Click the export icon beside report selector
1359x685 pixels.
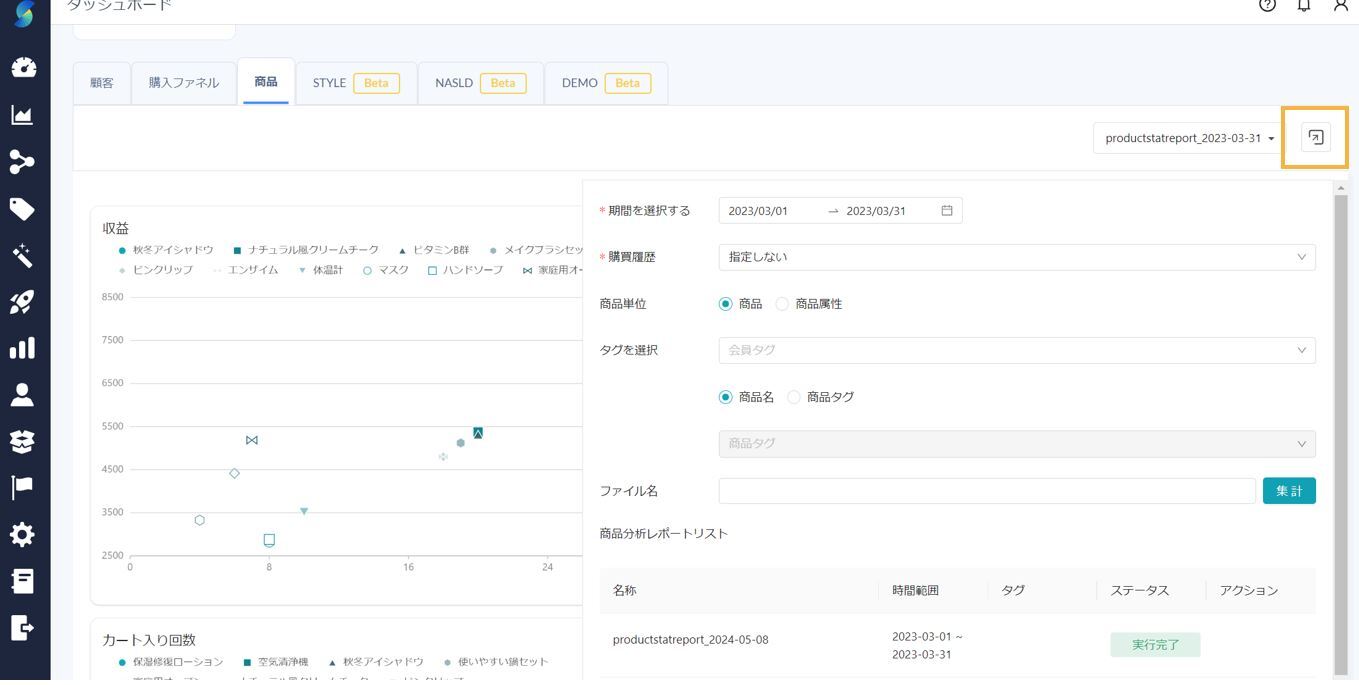[x=1316, y=138]
